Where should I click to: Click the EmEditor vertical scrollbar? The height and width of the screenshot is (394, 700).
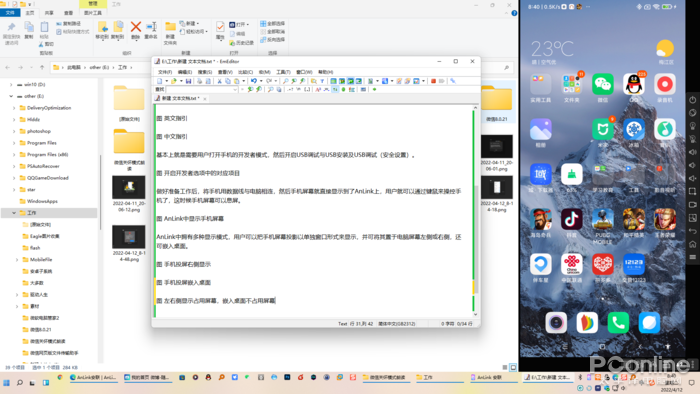click(475, 211)
